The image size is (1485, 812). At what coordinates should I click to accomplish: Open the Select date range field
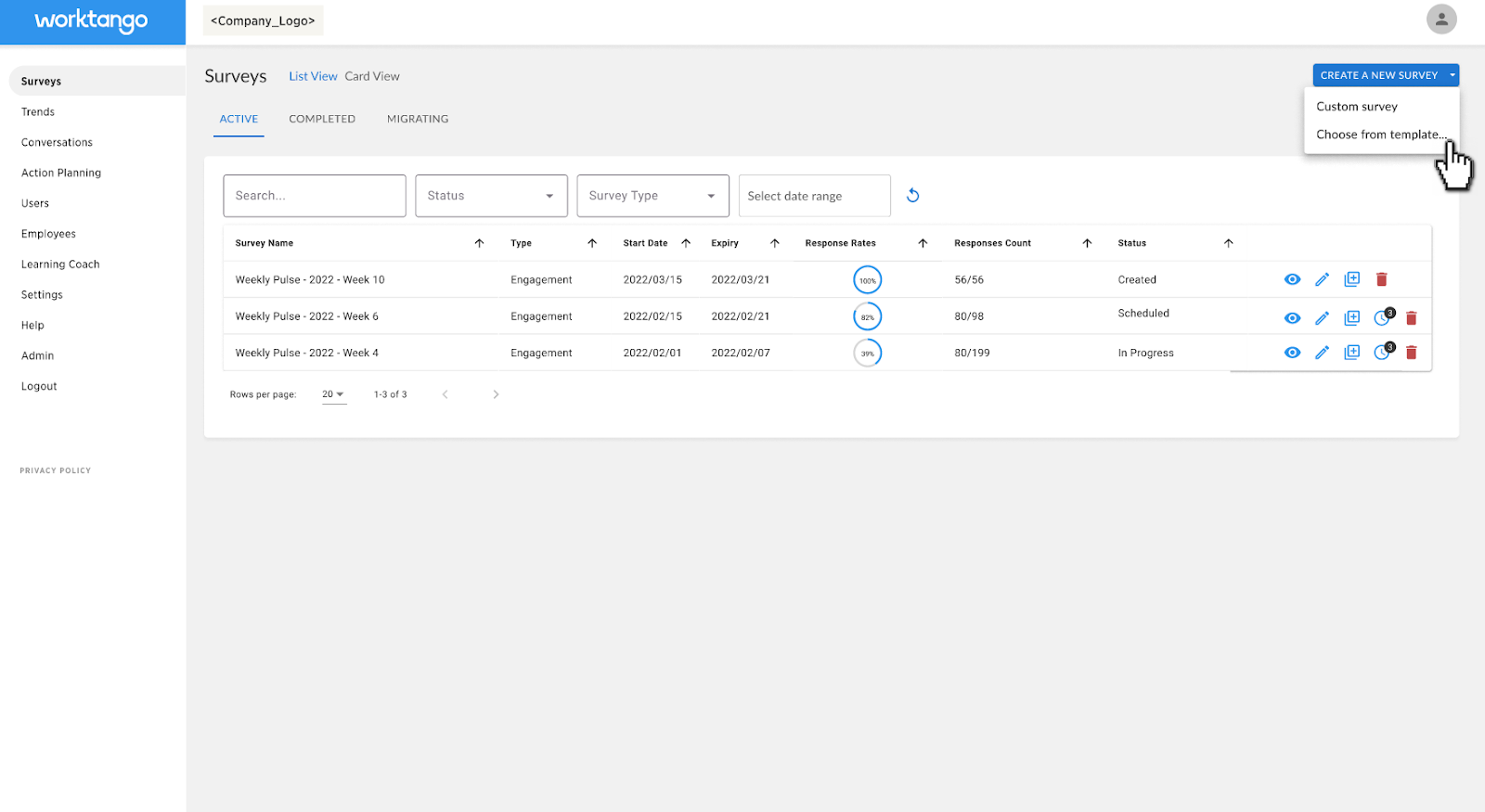coord(814,196)
